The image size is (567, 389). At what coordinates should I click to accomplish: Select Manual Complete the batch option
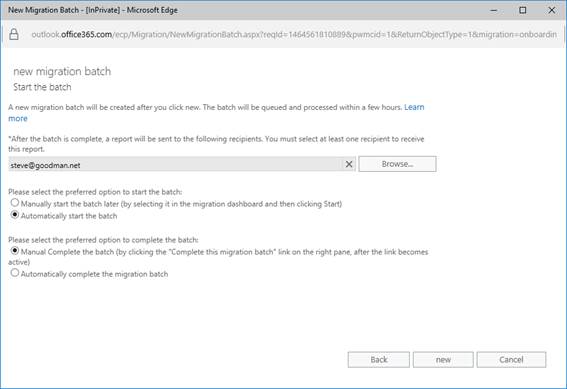point(14,251)
